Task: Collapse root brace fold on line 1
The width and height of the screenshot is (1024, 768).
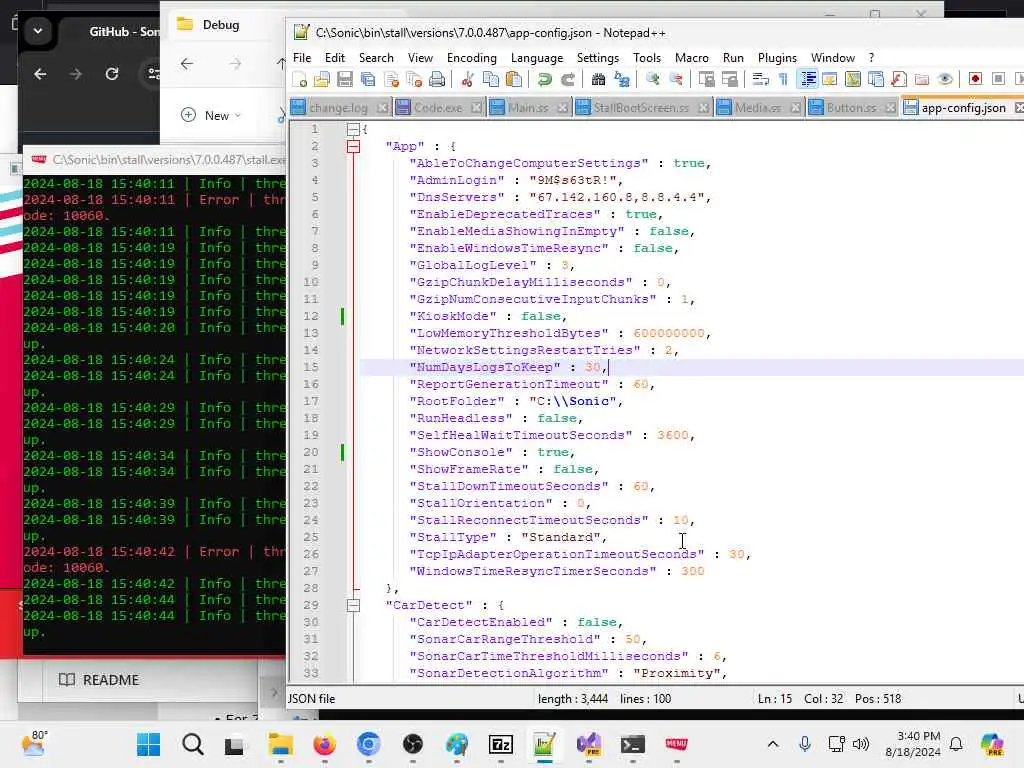Action: (353, 129)
